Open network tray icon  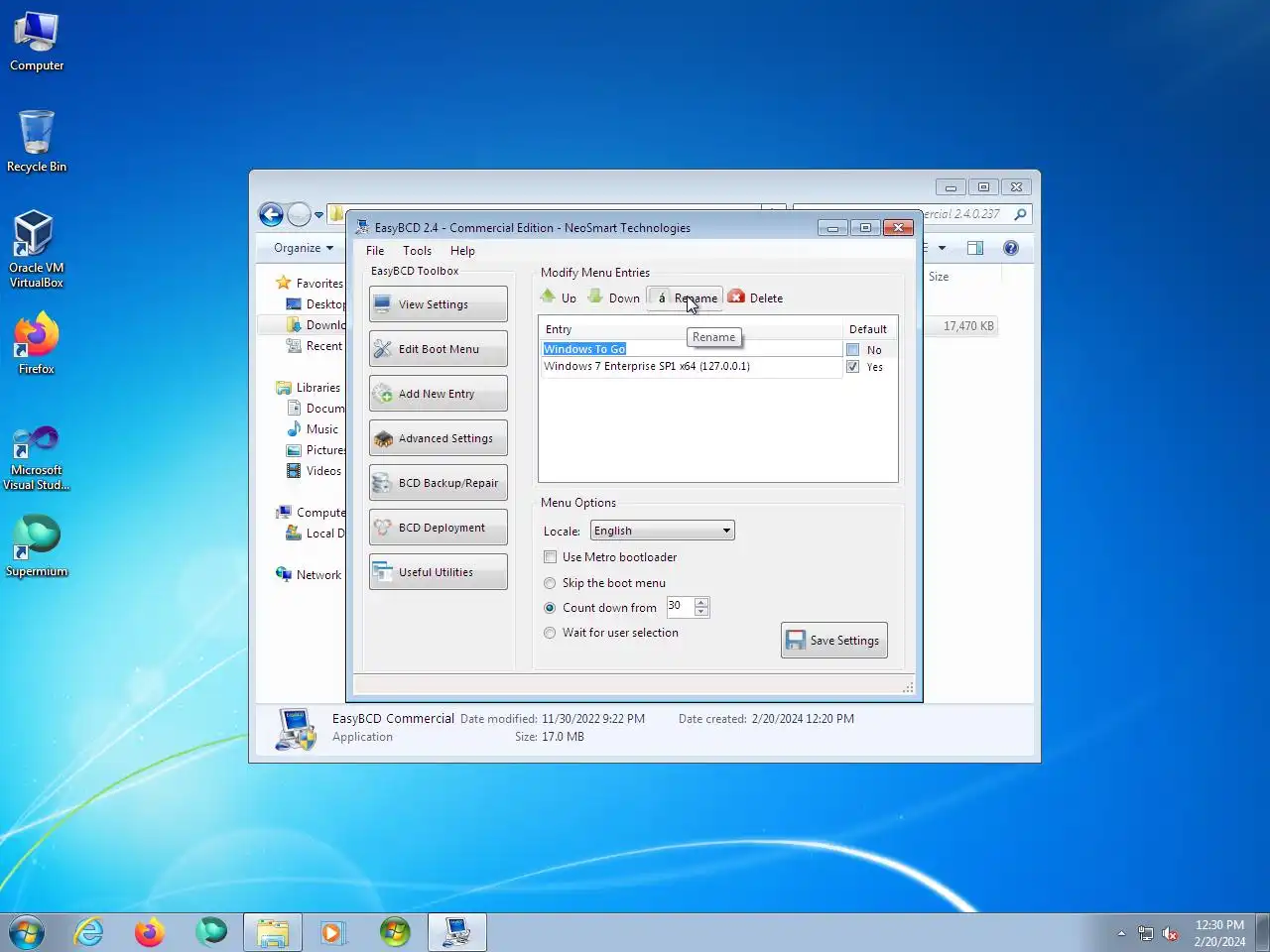(1146, 933)
